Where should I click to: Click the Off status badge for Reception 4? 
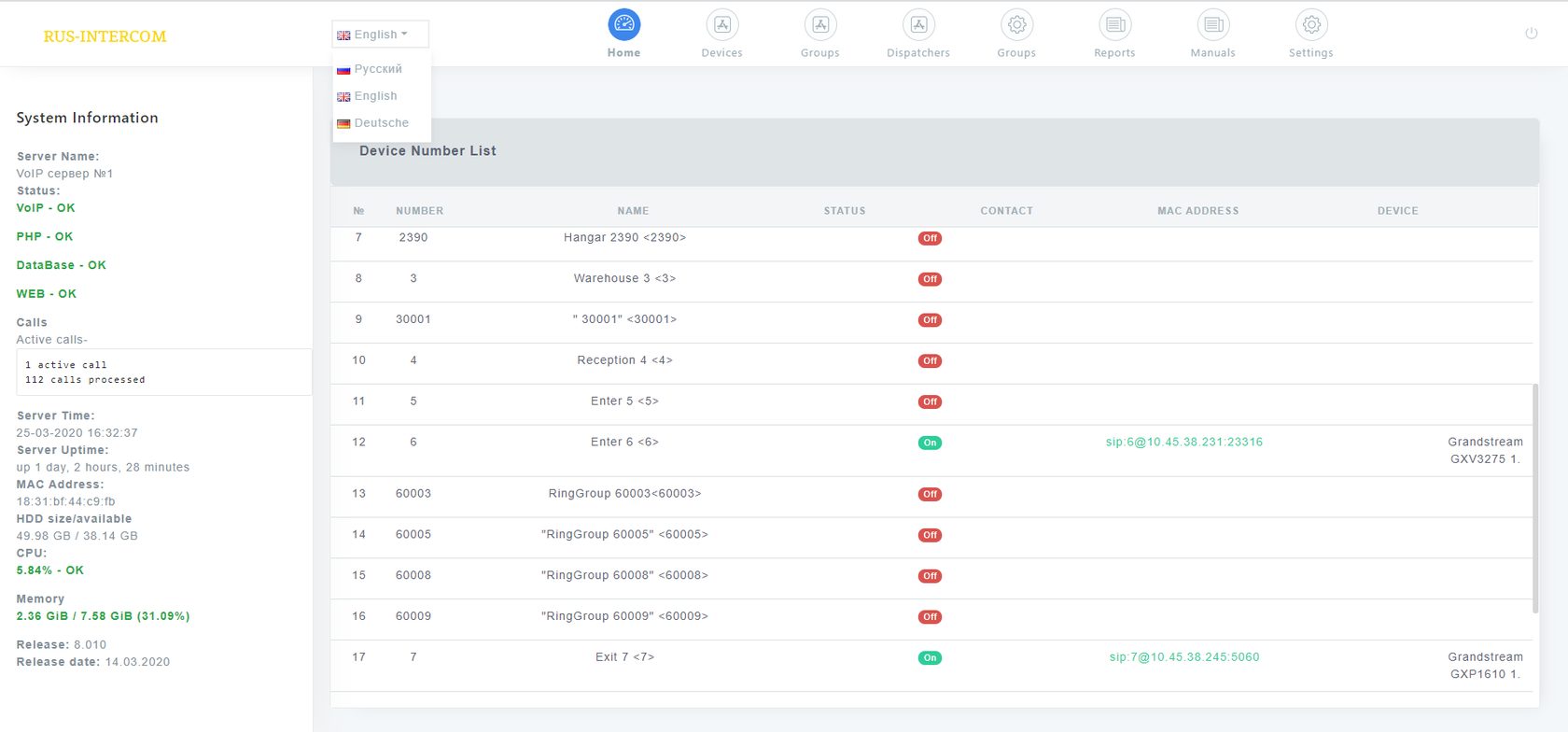[930, 361]
